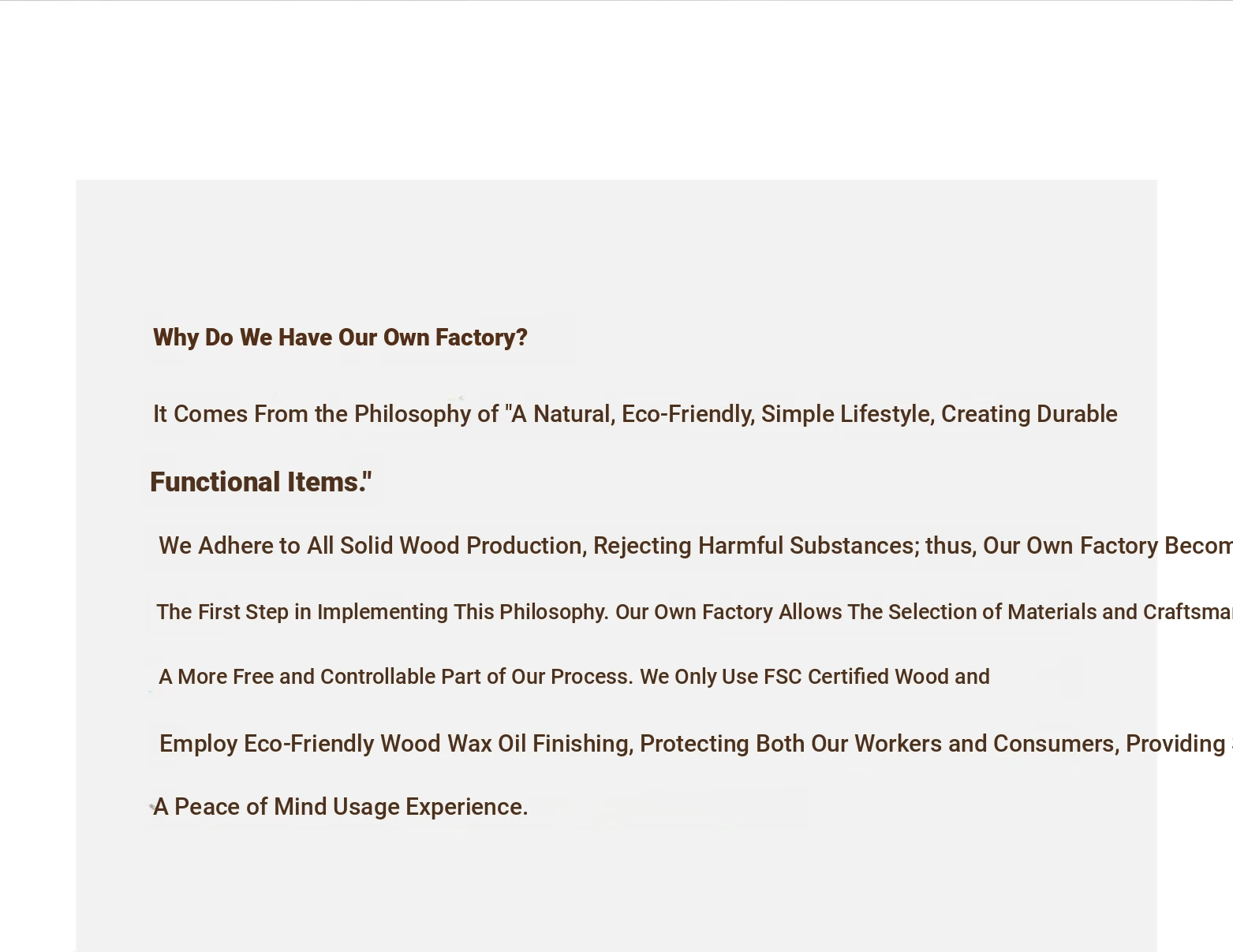
Task: Click "The First Step in Implementing This Philosophy."
Action: pyautogui.click(x=383, y=612)
